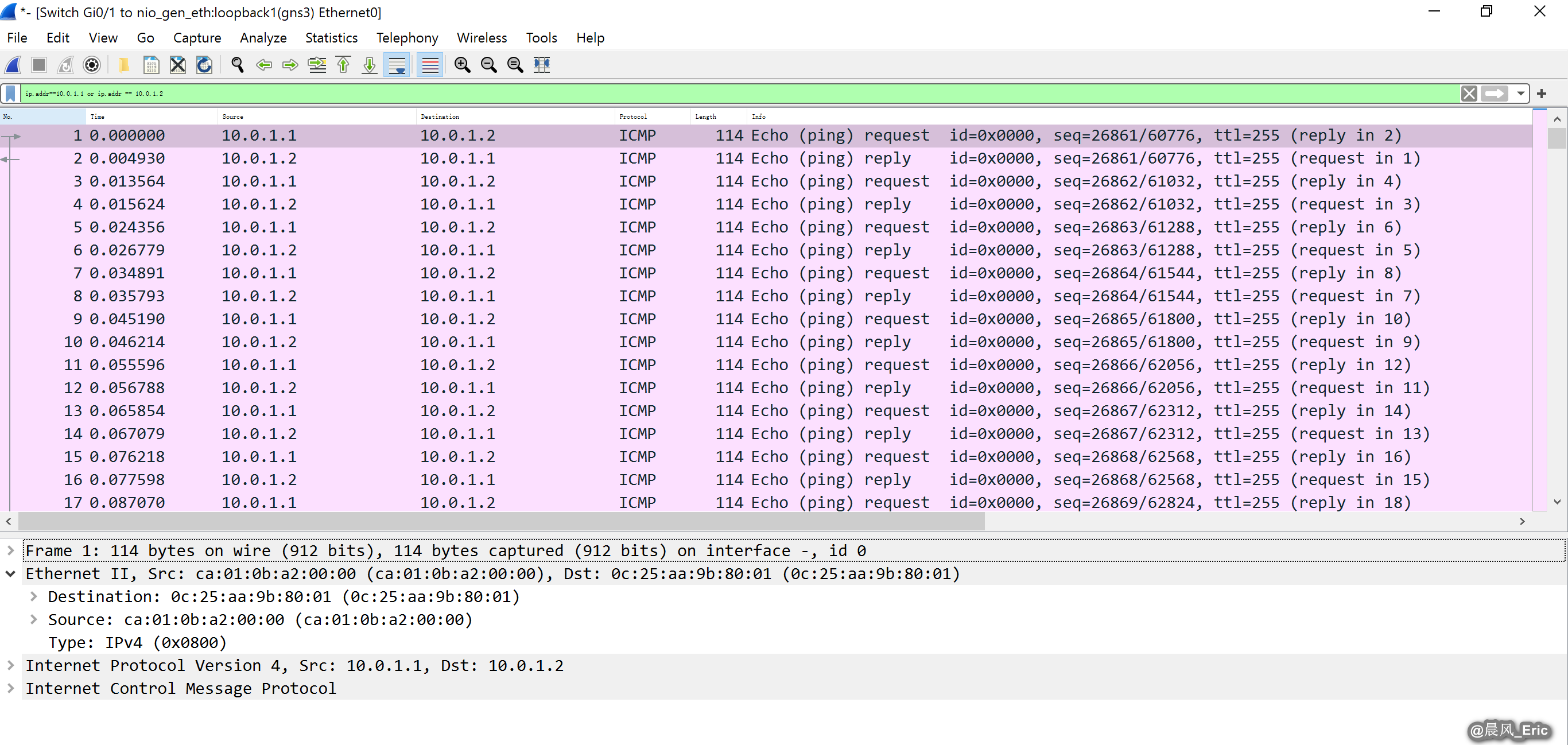
Task: Open the Telephony menu
Action: tap(407, 38)
